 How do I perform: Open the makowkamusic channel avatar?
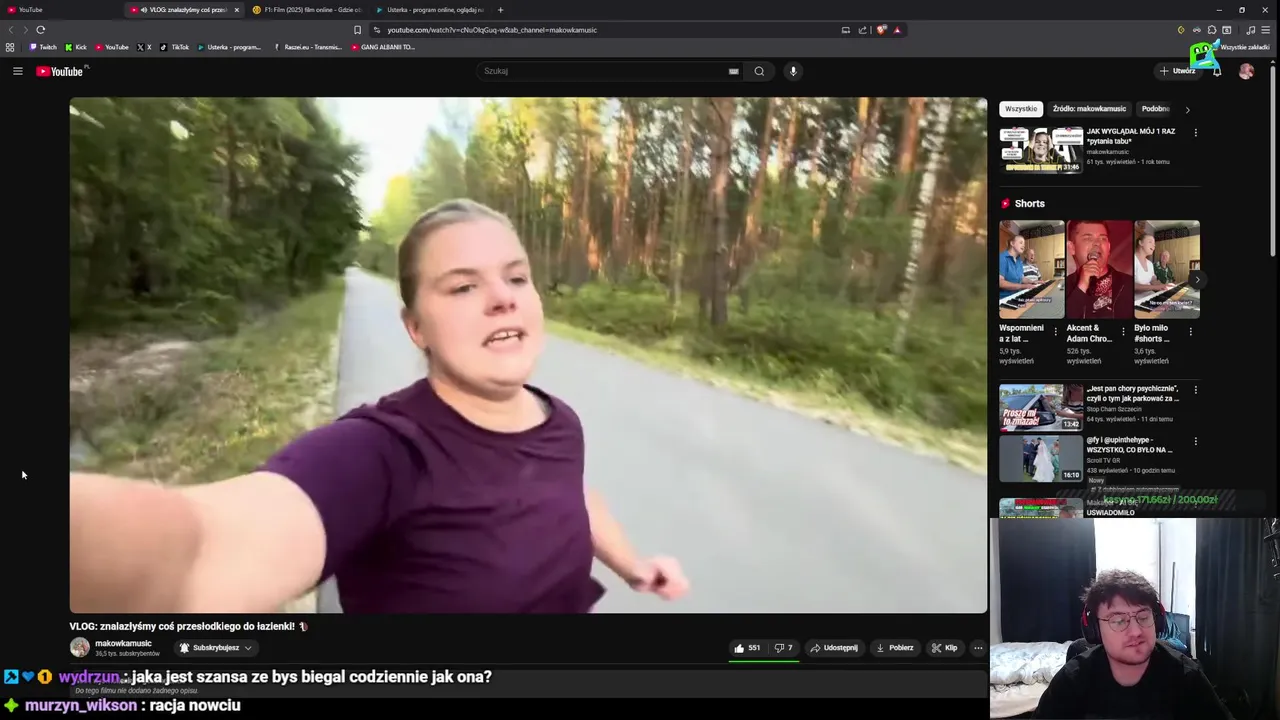coord(79,648)
